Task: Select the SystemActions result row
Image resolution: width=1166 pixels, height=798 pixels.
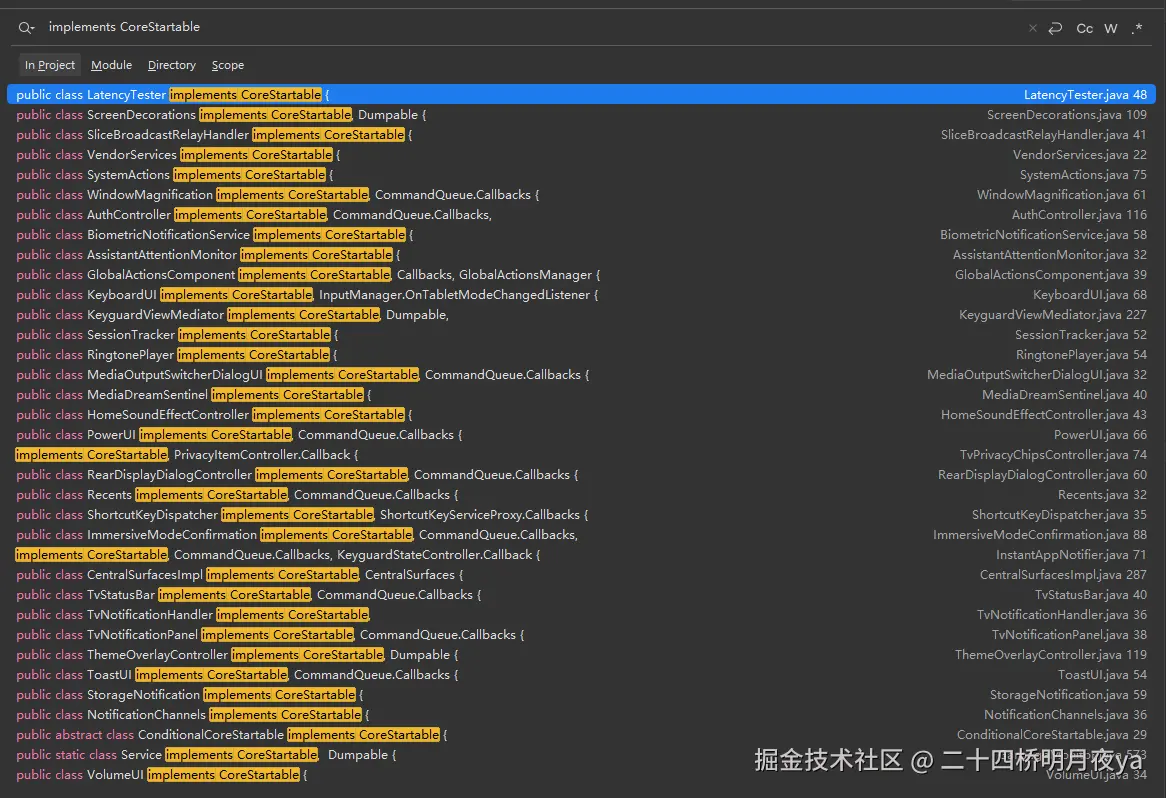Action: point(582,175)
